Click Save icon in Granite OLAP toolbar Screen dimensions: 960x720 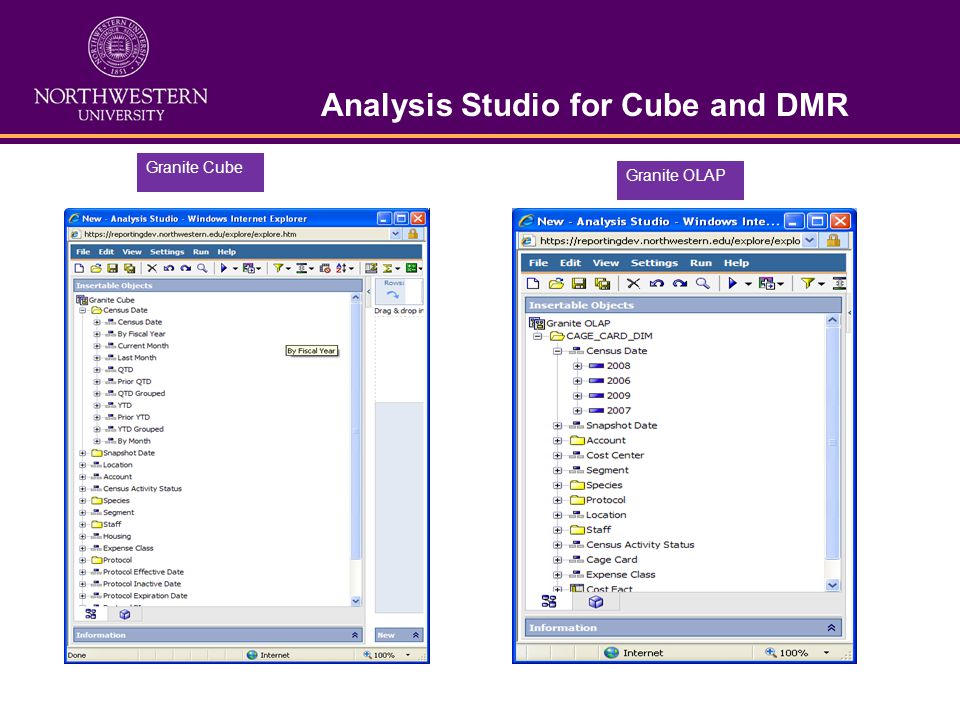tap(579, 283)
